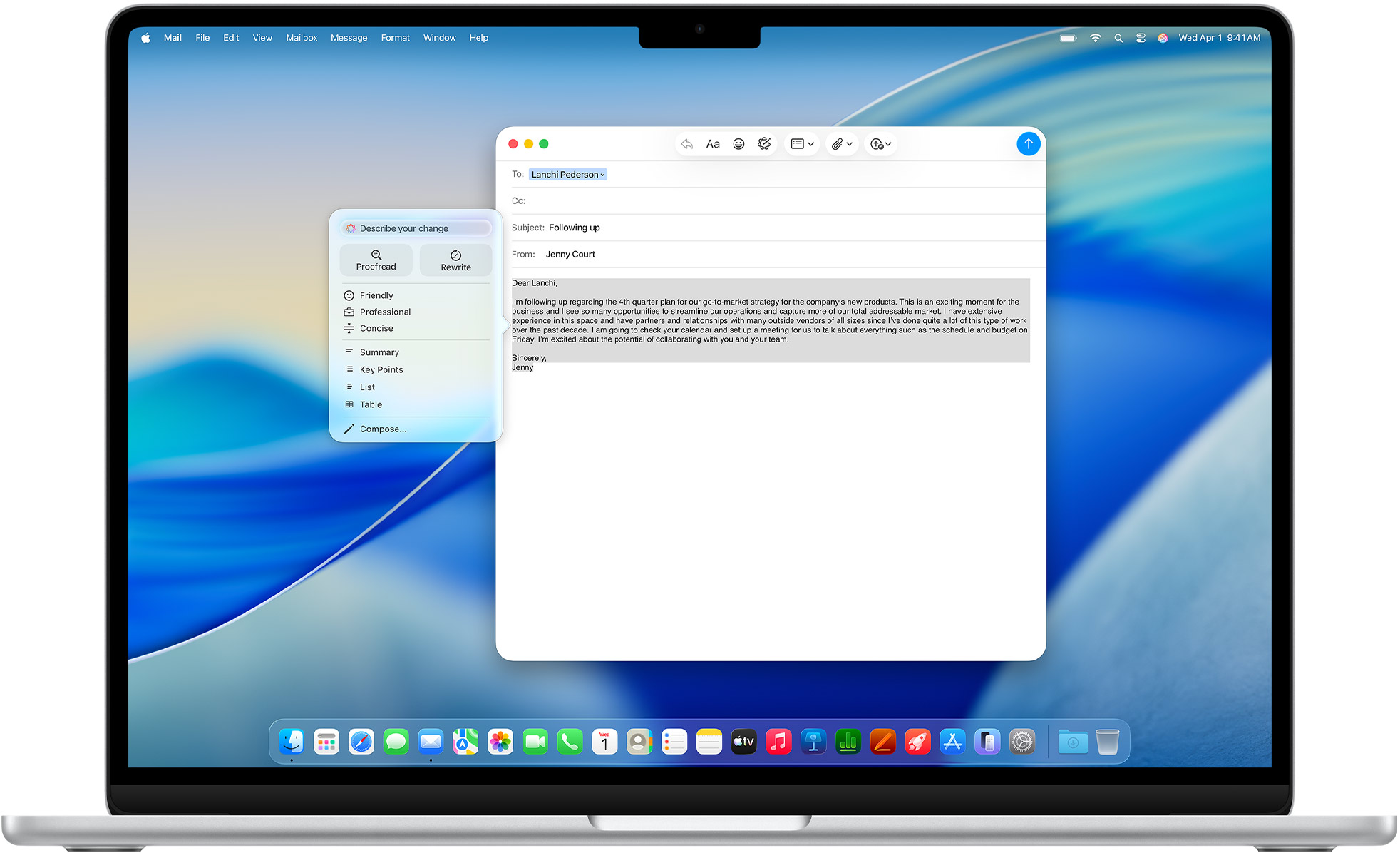Click the Proofread button
1400x853 pixels.
(x=376, y=260)
